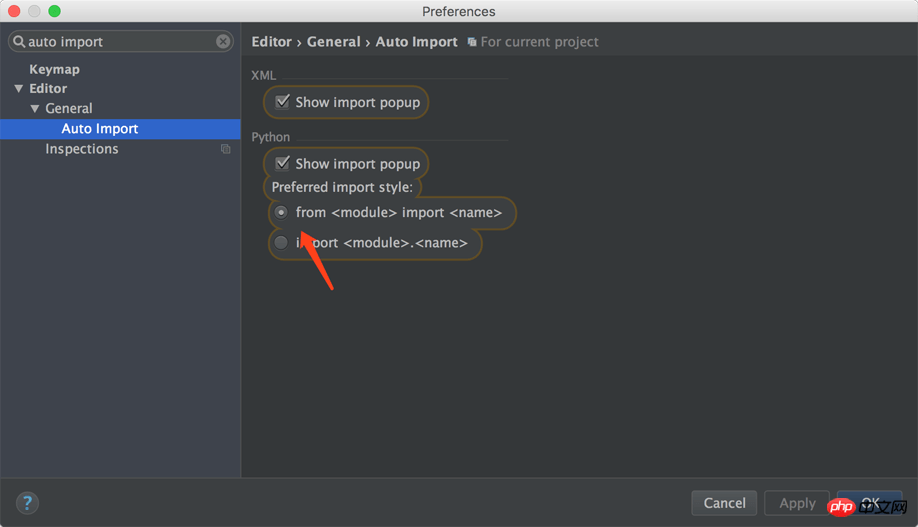Select Auto Import in the tree

99,129
